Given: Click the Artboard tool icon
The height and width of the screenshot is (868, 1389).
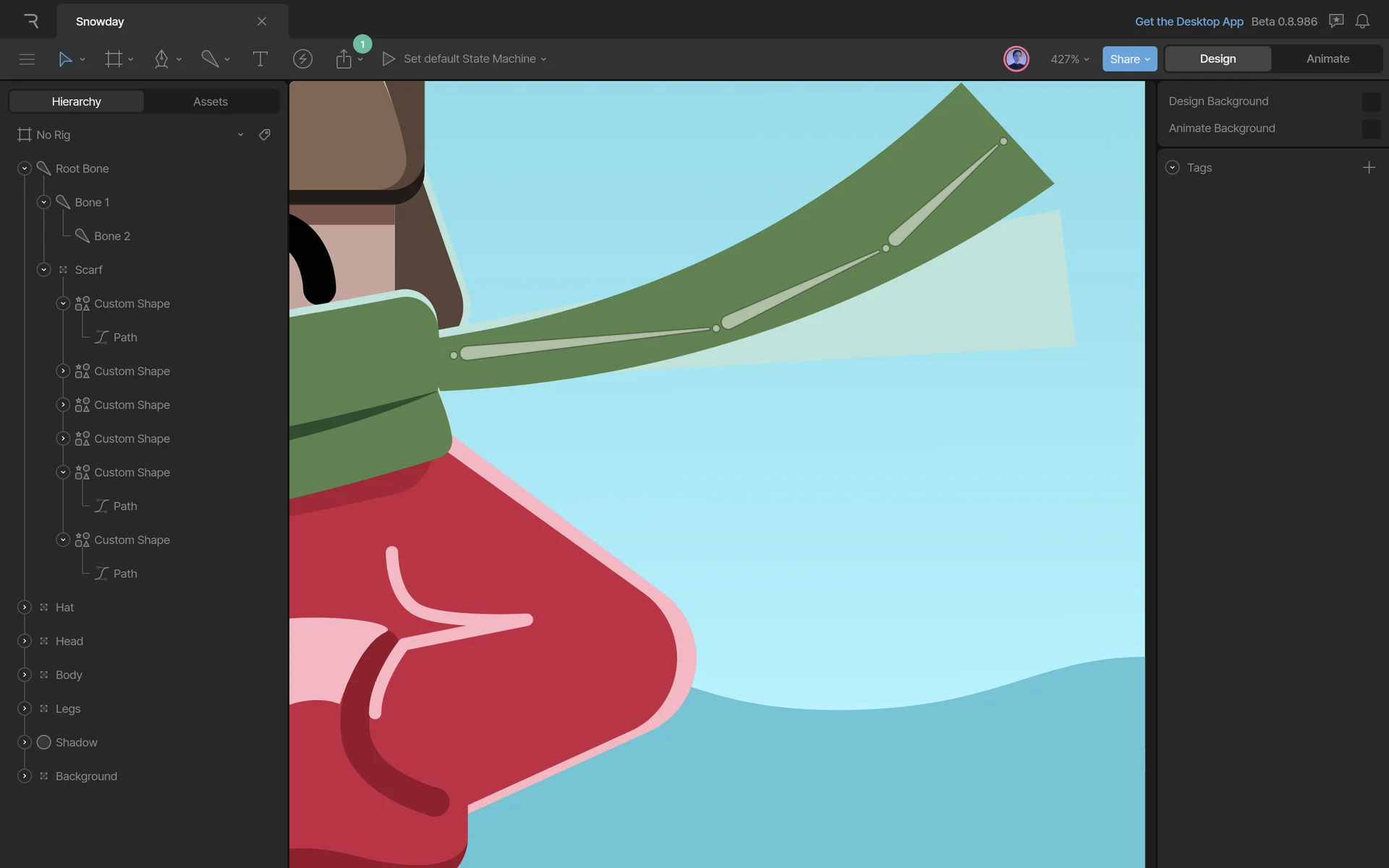Looking at the screenshot, I should pyautogui.click(x=114, y=59).
